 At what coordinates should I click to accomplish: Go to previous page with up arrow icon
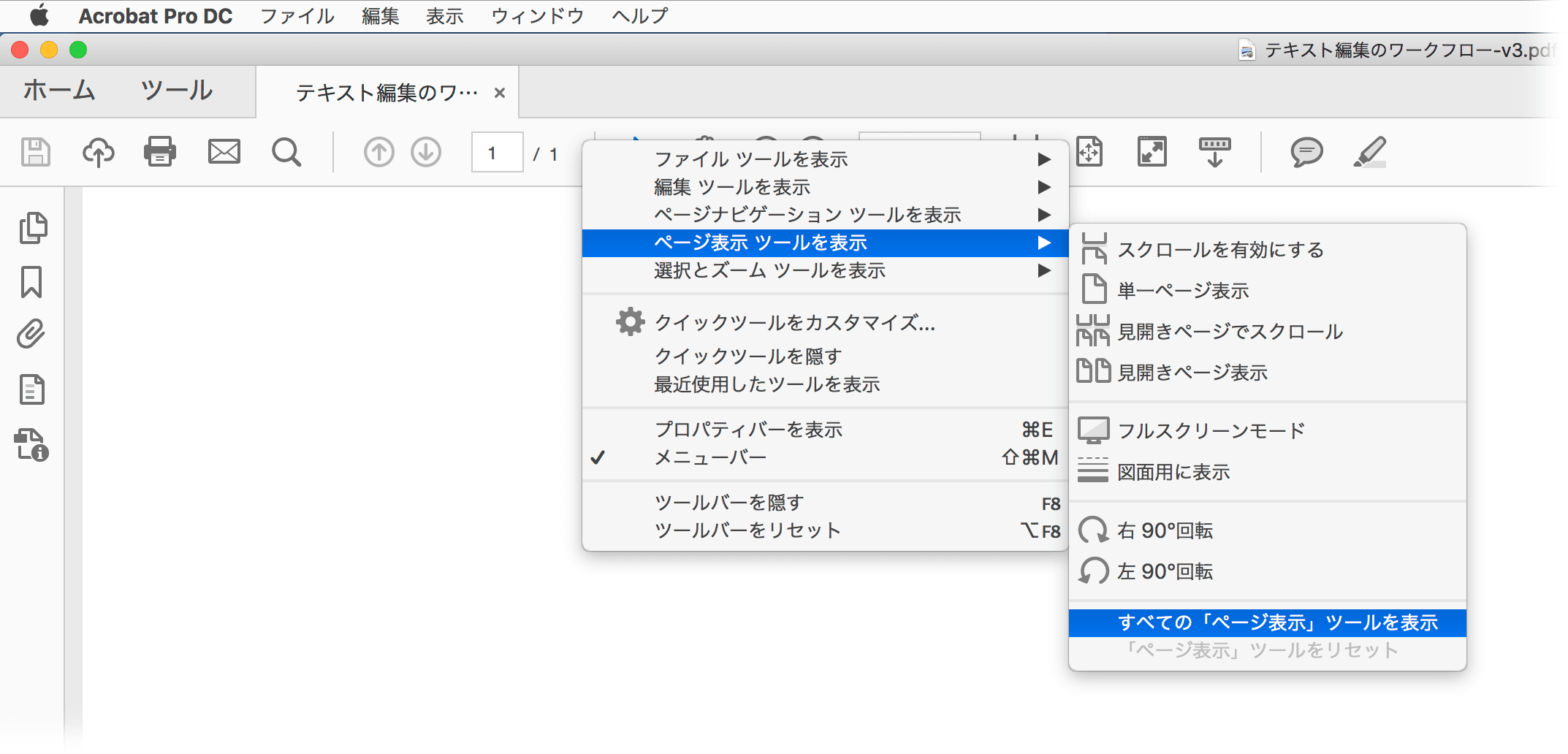378,152
